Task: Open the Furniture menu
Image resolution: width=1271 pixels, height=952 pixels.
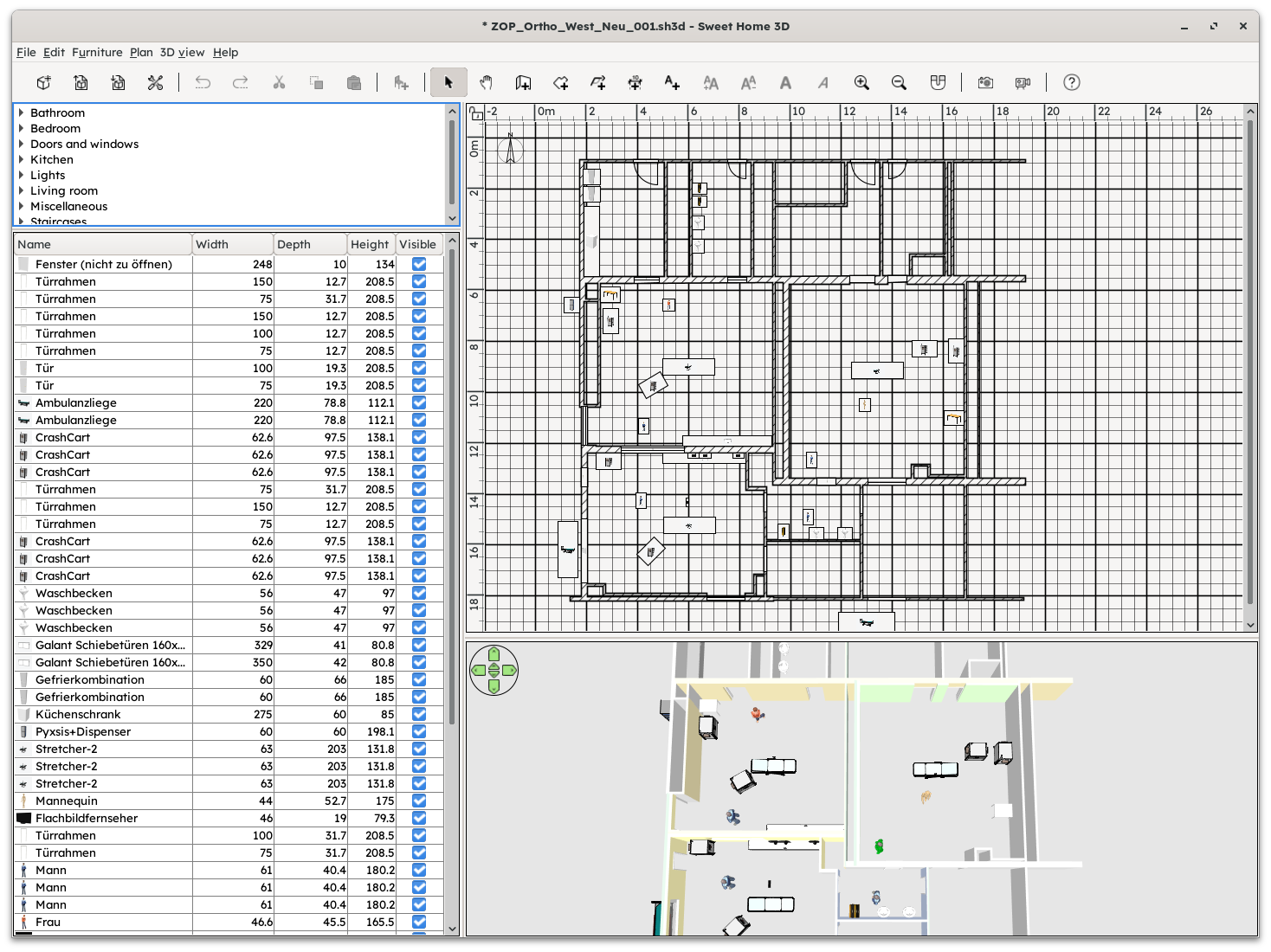Action: pyautogui.click(x=97, y=52)
